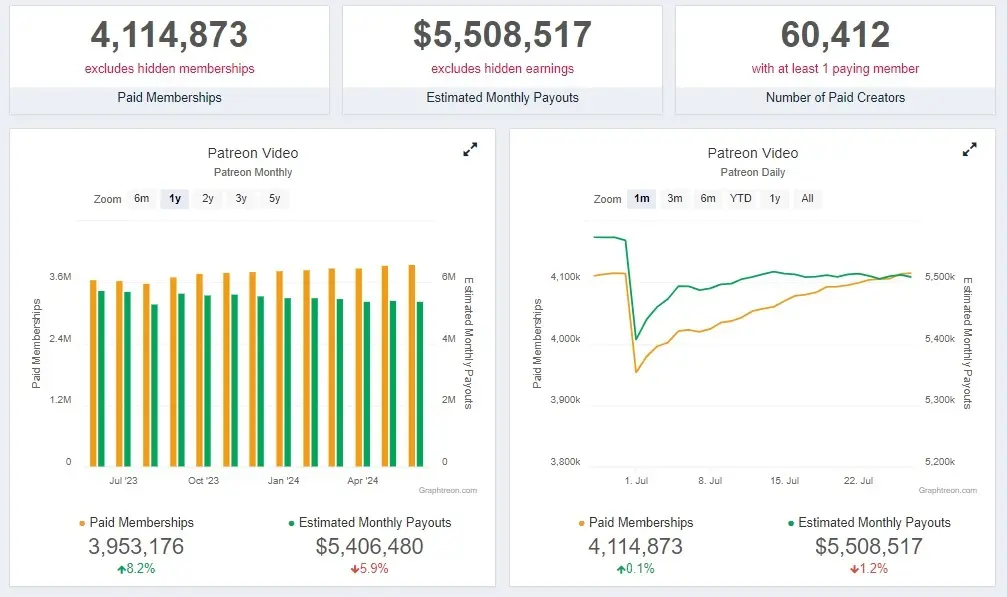Select the All range on the daily chart

[x=807, y=199]
